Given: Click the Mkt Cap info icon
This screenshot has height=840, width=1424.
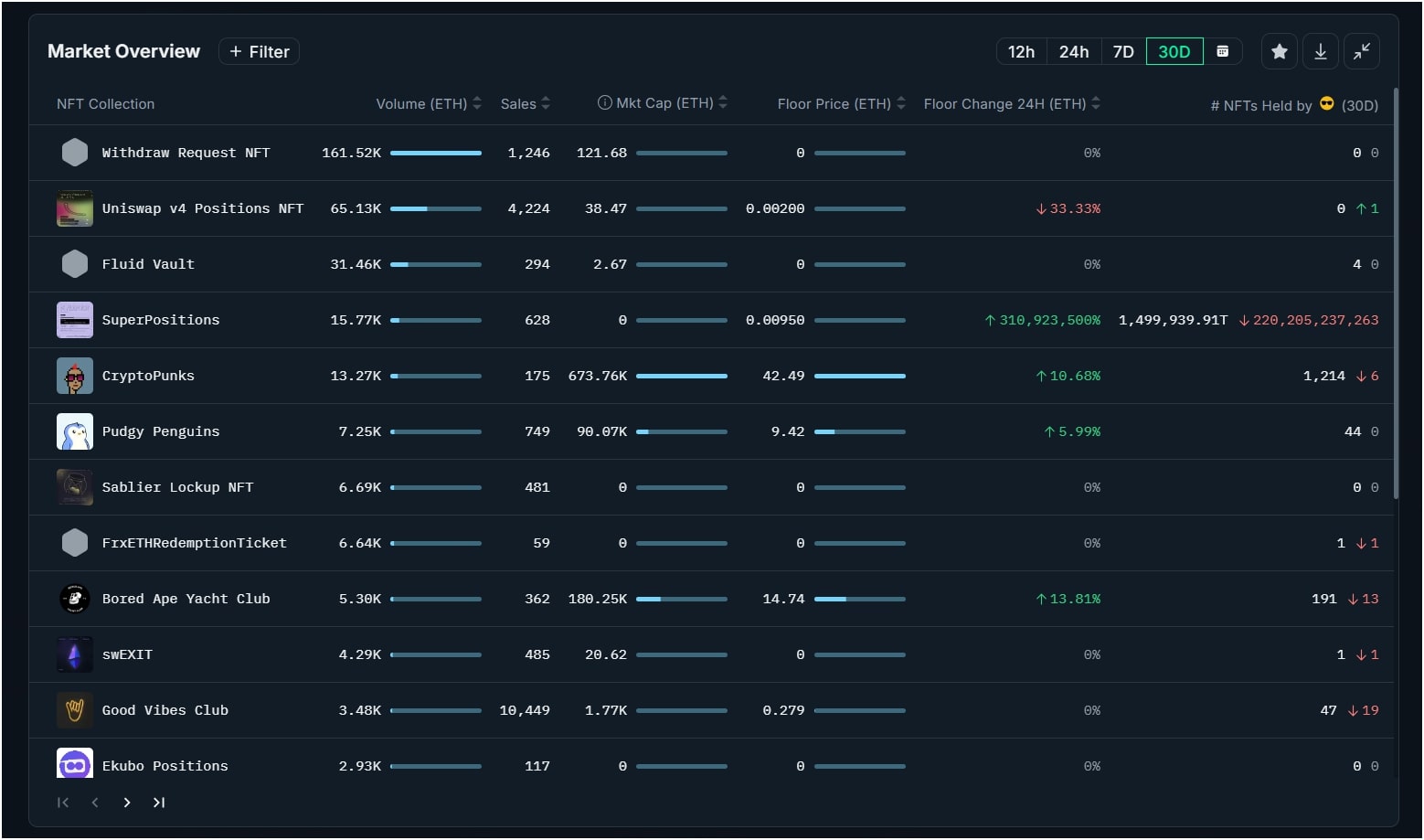Looking at the screenshot, I should (x=604, y=102).
